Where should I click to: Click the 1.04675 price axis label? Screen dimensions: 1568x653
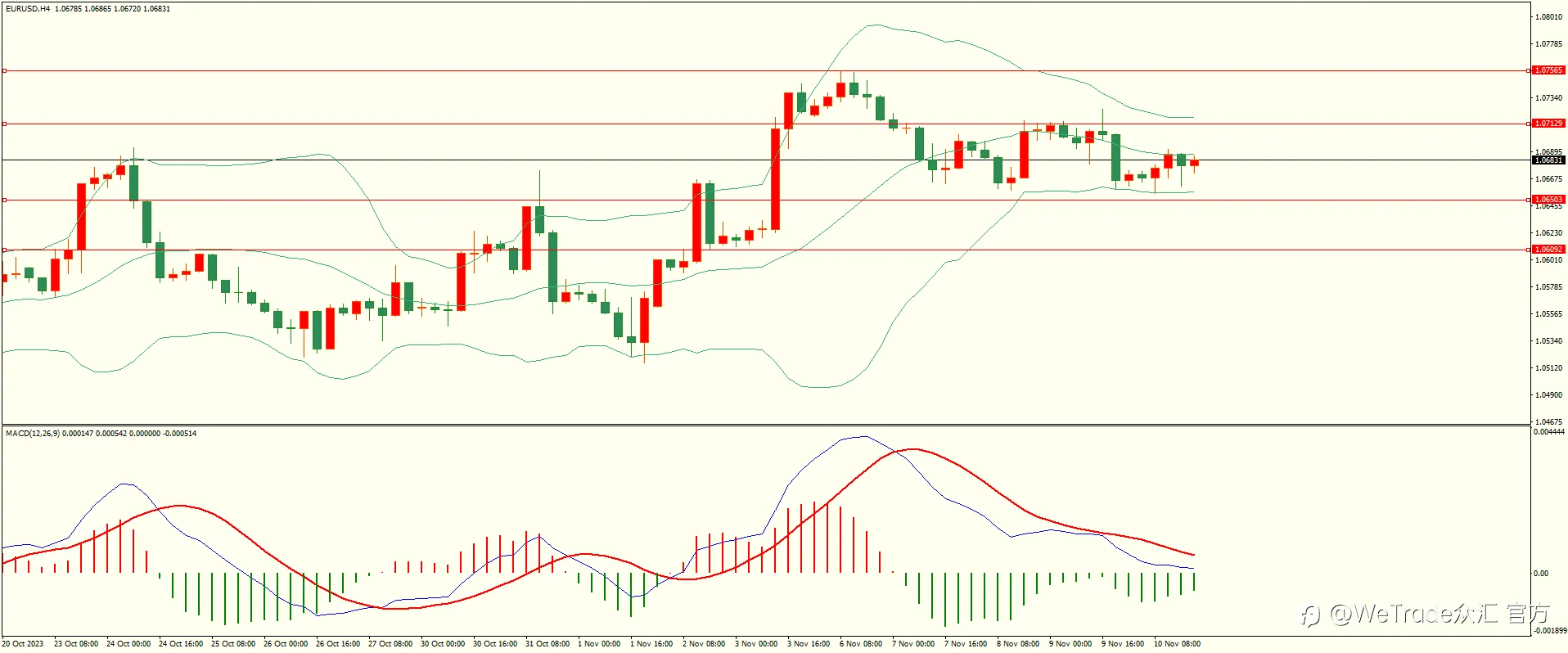[1548, 422]
